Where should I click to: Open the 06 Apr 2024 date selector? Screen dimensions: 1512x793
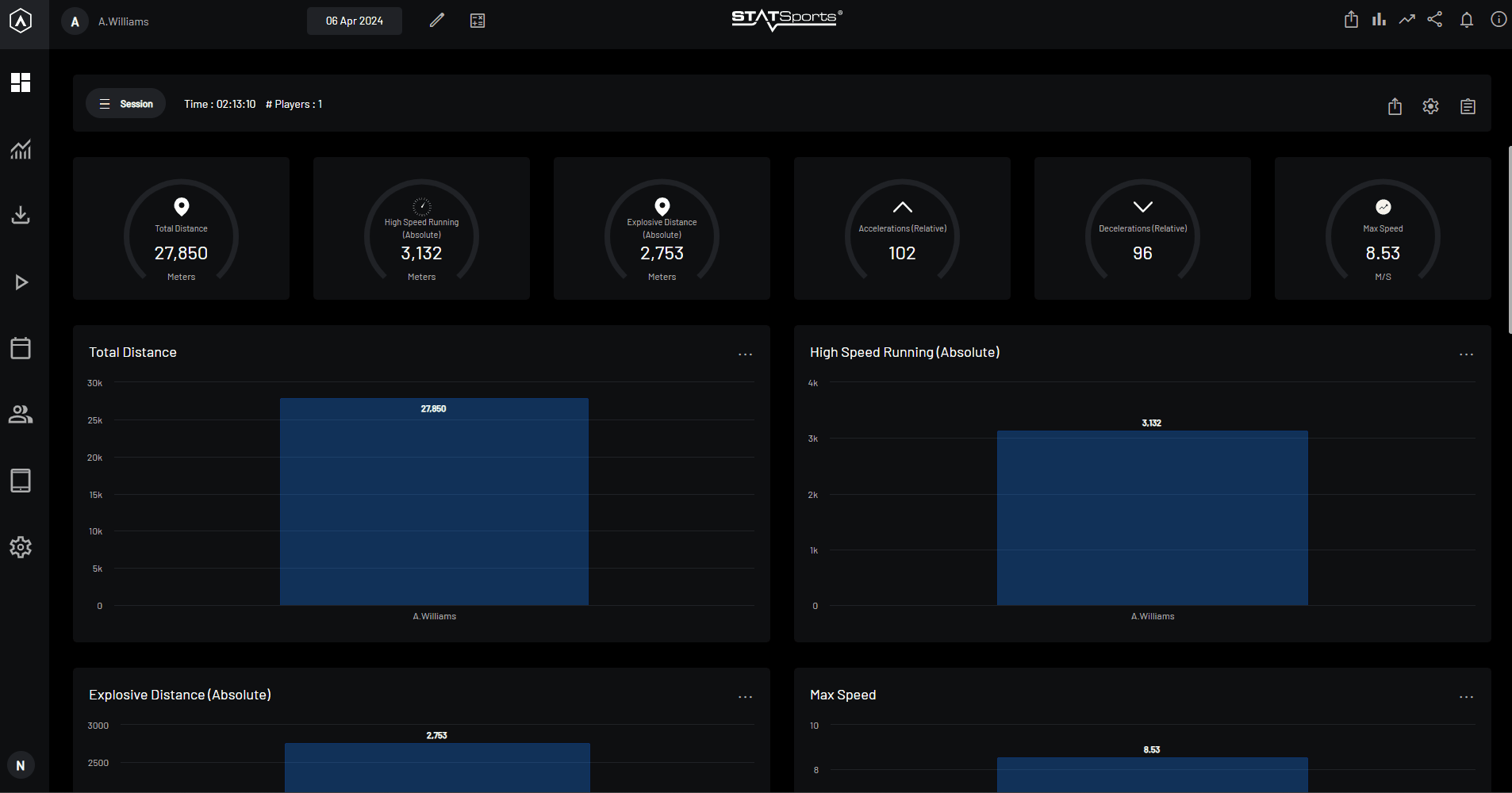pos(354,21)
